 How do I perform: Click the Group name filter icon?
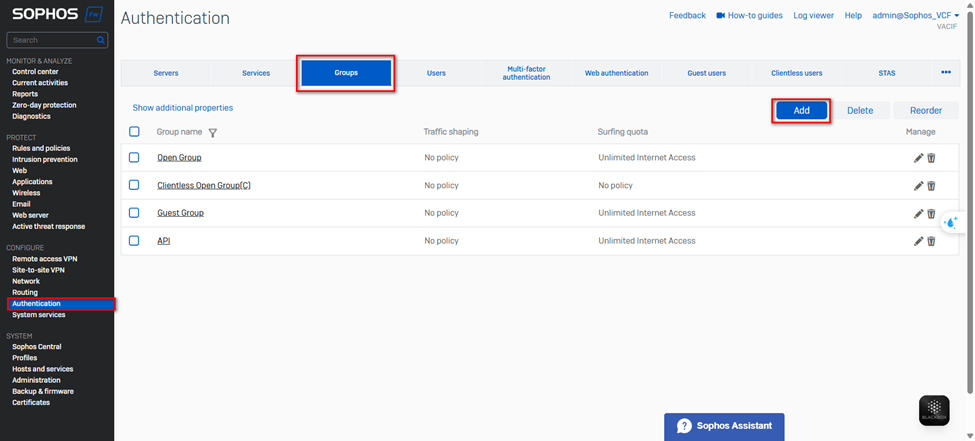coord(213,132)
